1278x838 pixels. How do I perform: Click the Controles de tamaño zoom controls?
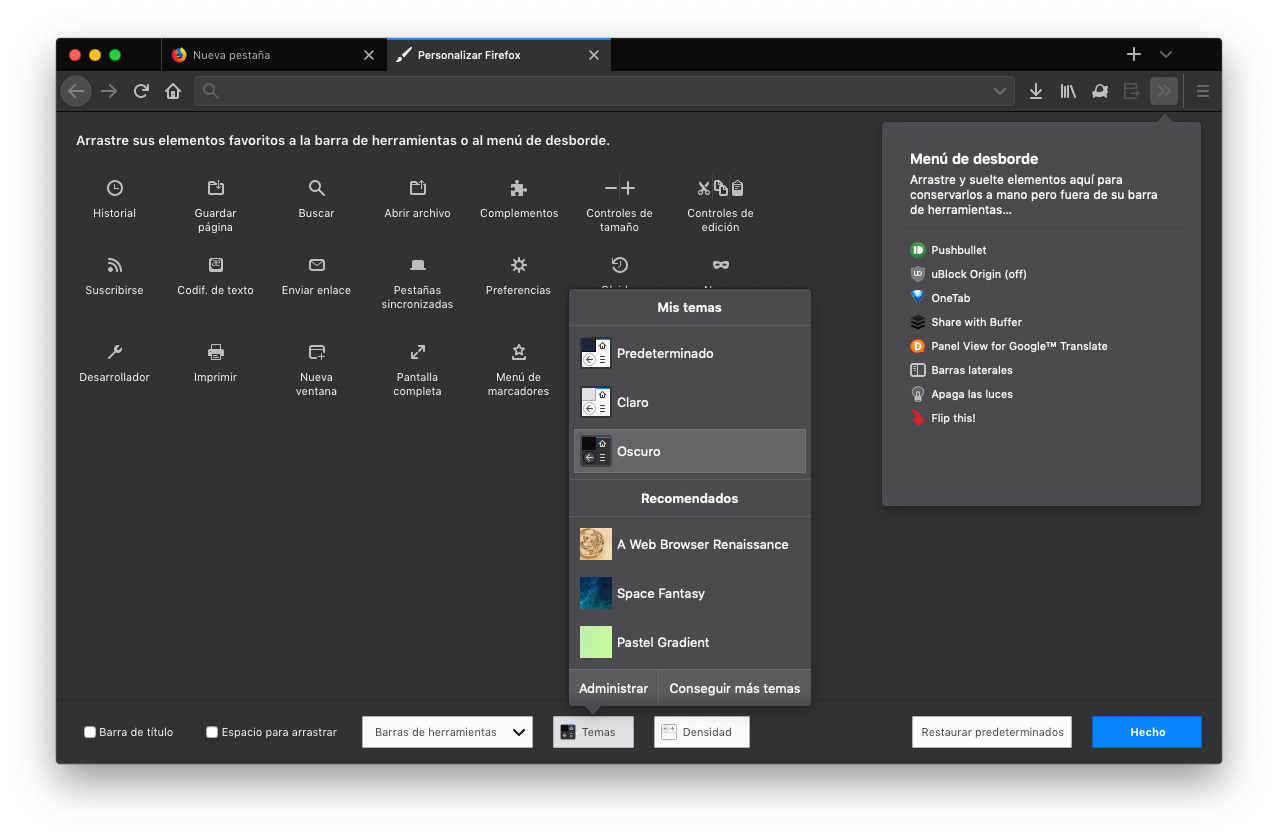tap(620, 188)
